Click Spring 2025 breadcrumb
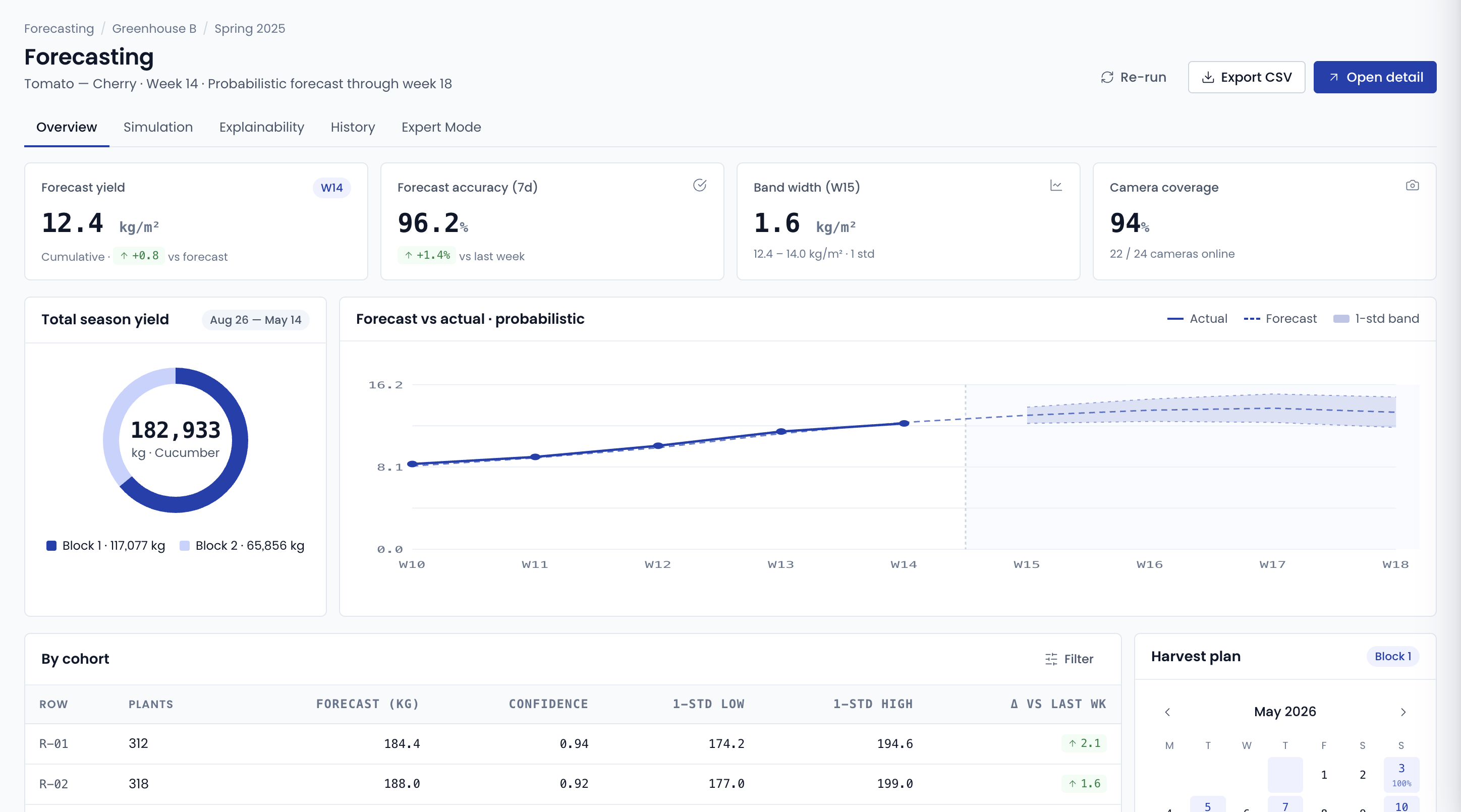This screenshot has width=1461, height=812. 250,28
